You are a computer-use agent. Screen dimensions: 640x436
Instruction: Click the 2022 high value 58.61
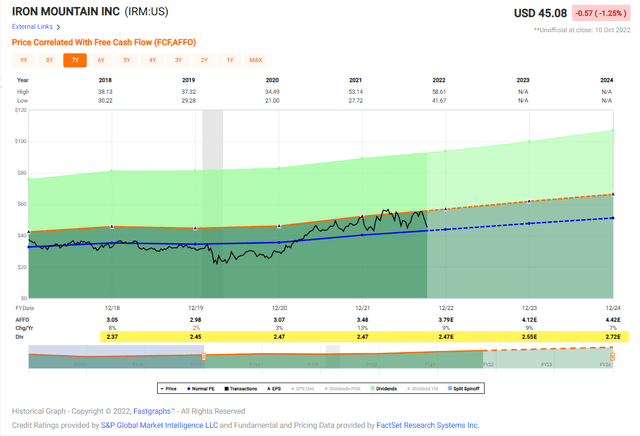point(439,92)
